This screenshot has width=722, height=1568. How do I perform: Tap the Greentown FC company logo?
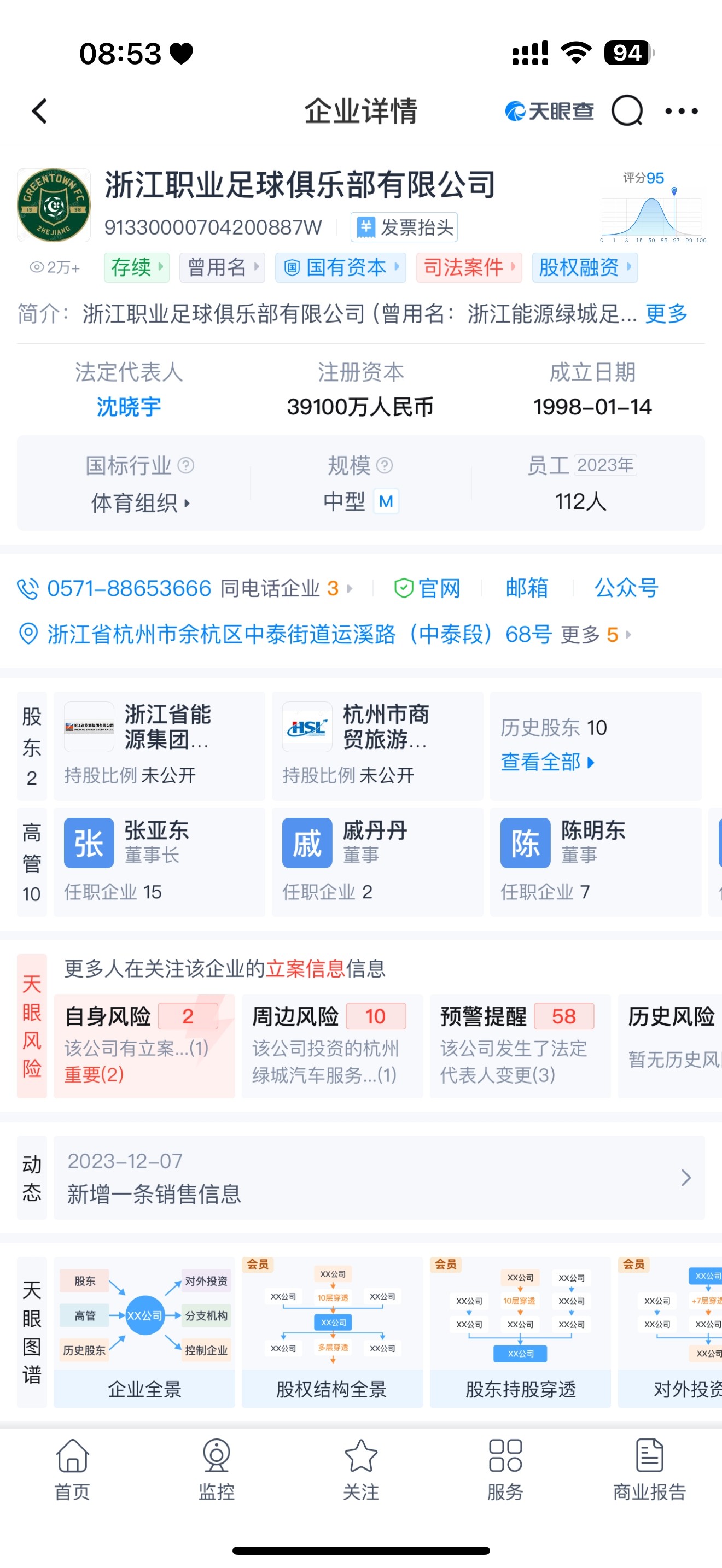point(54,206)
